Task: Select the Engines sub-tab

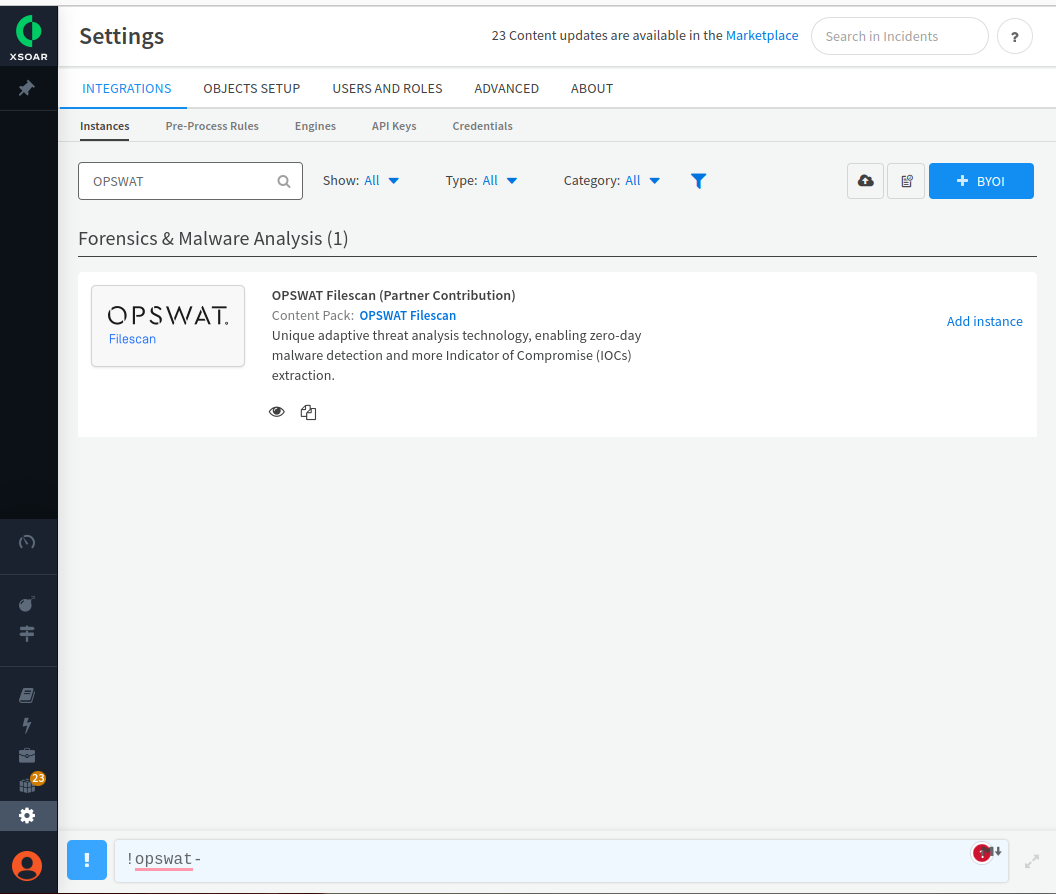Action: 315,126
